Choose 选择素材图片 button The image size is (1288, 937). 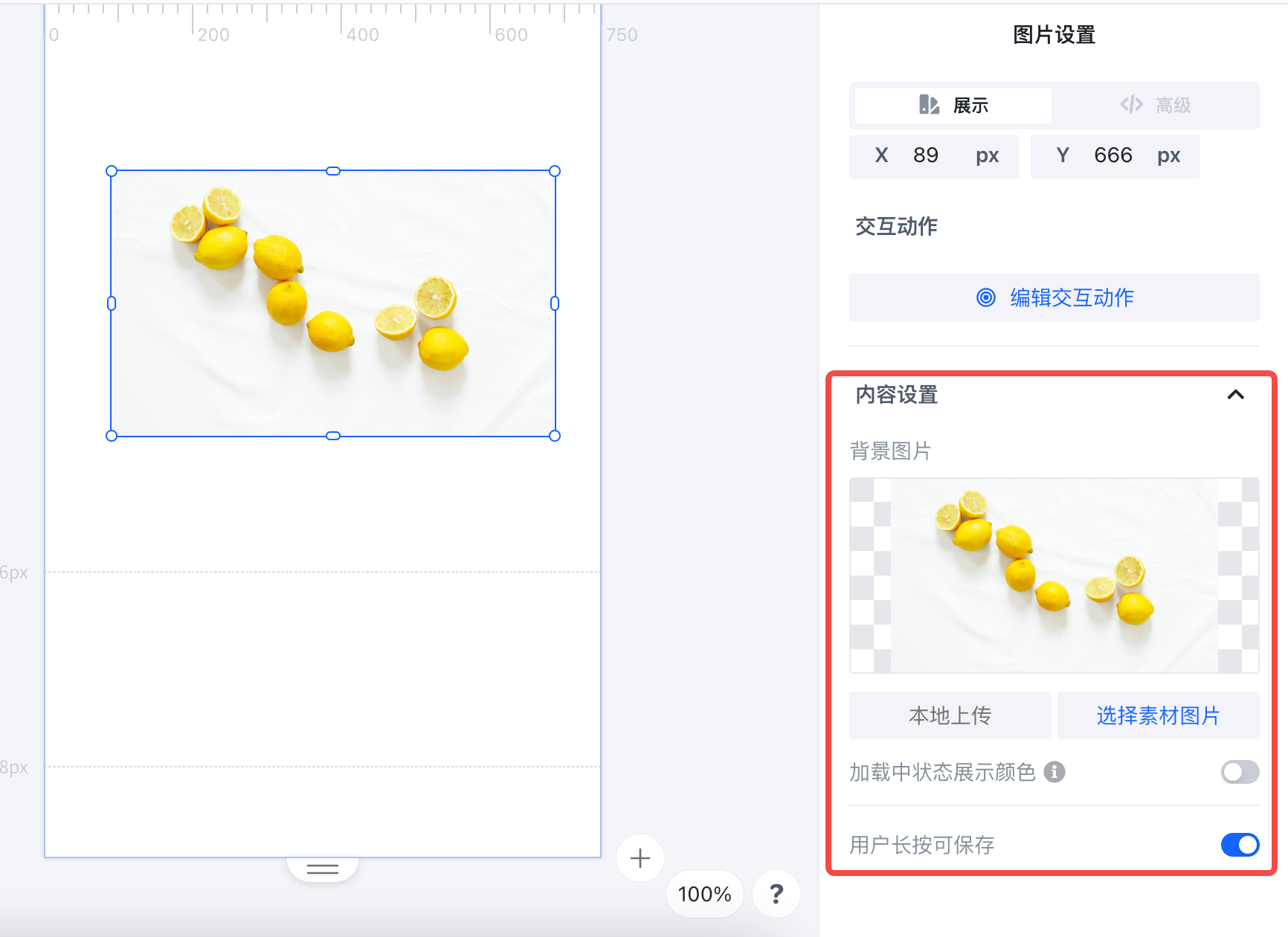coord(1159,715)
